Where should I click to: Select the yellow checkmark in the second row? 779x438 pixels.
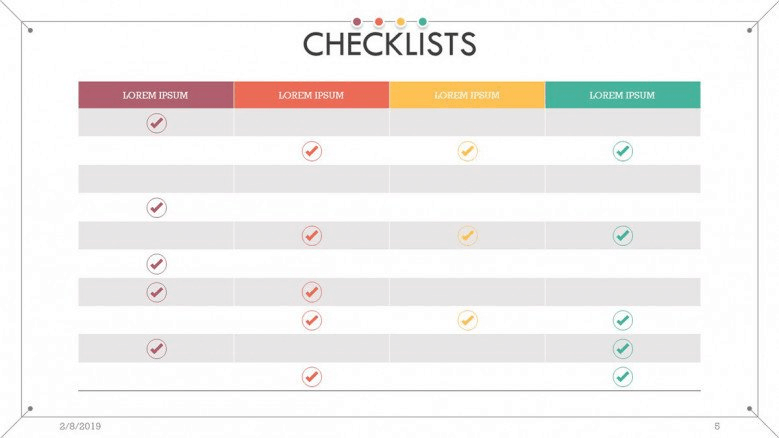[467, 151]
